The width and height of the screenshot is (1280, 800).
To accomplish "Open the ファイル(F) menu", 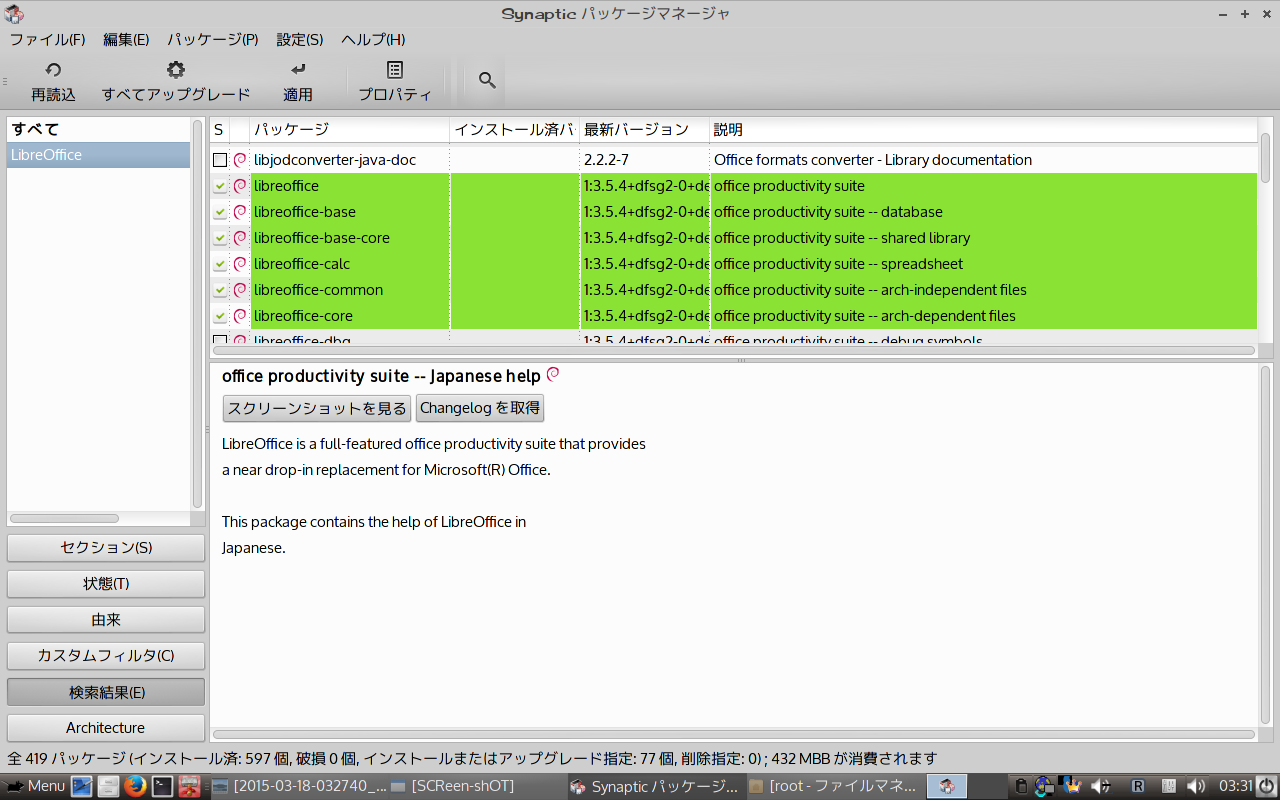I will point(48,40).
